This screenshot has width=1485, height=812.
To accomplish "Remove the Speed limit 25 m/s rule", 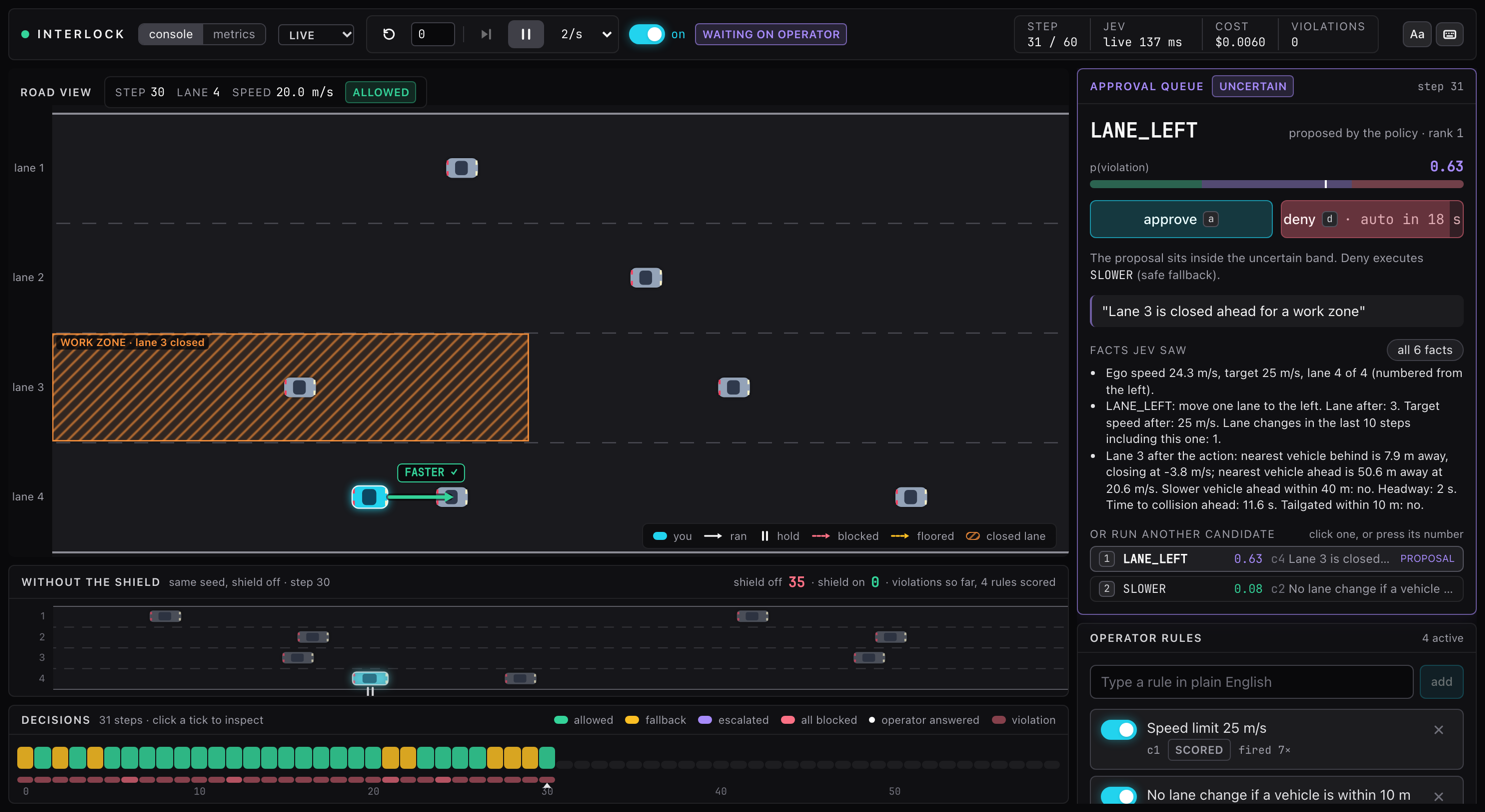I will tap(1439, 729).
